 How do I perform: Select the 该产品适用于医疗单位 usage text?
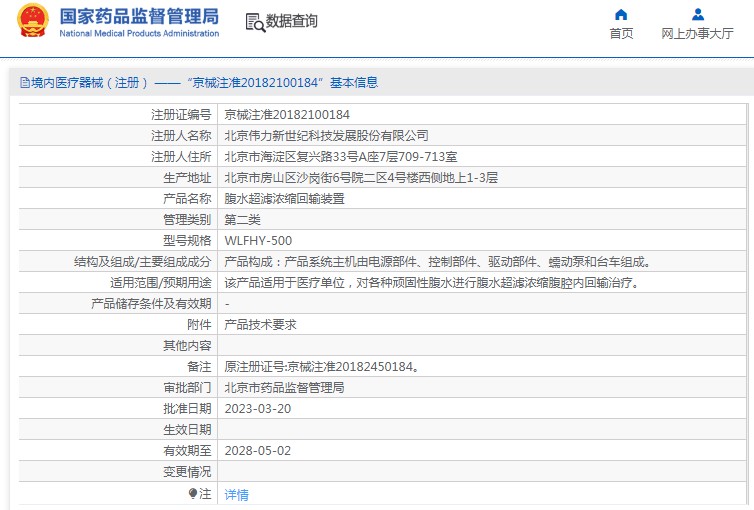click(x=432, y=283)
